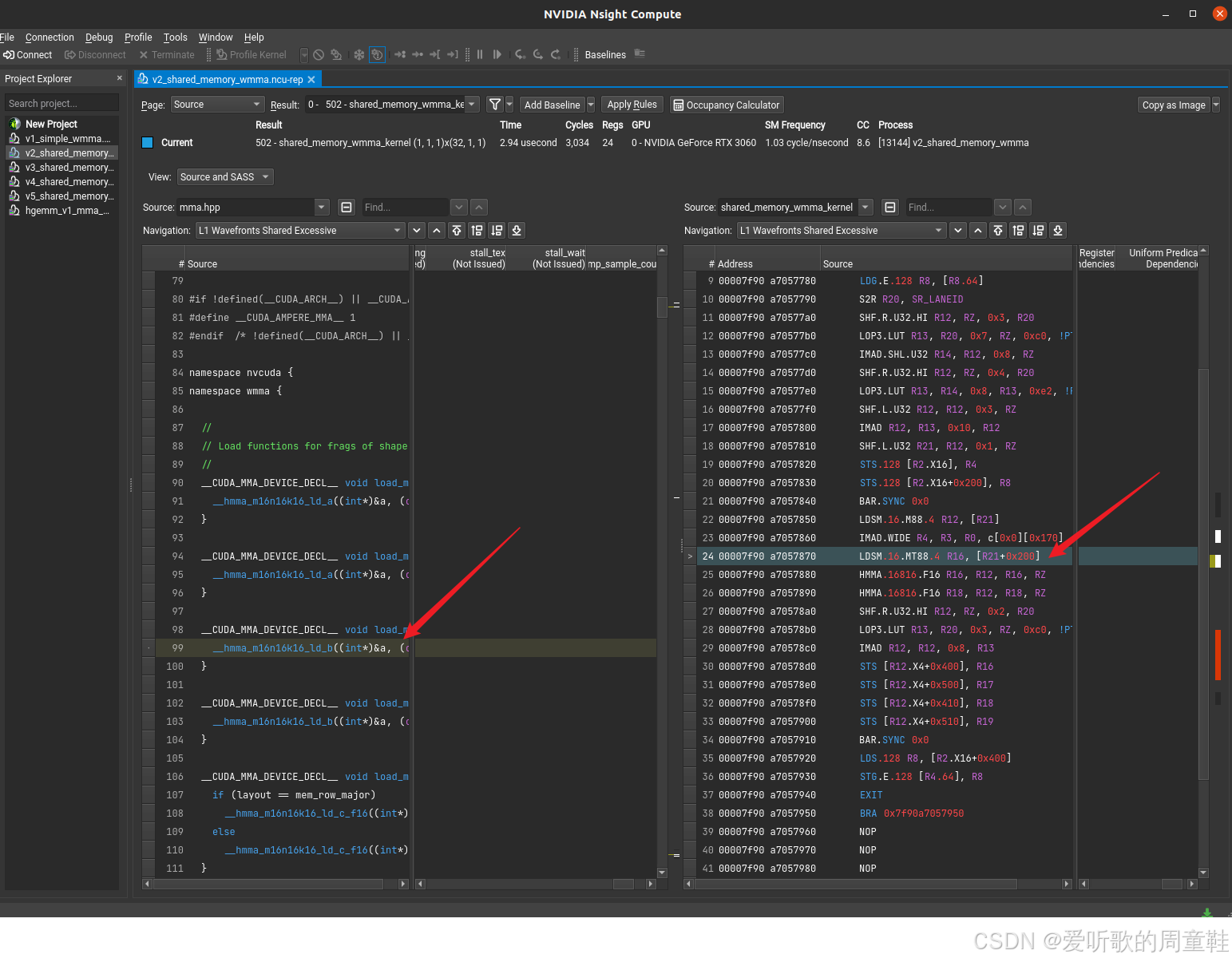1232x962 pixels.
Task: Click the filter funnel icon
Action: [495, 105]
